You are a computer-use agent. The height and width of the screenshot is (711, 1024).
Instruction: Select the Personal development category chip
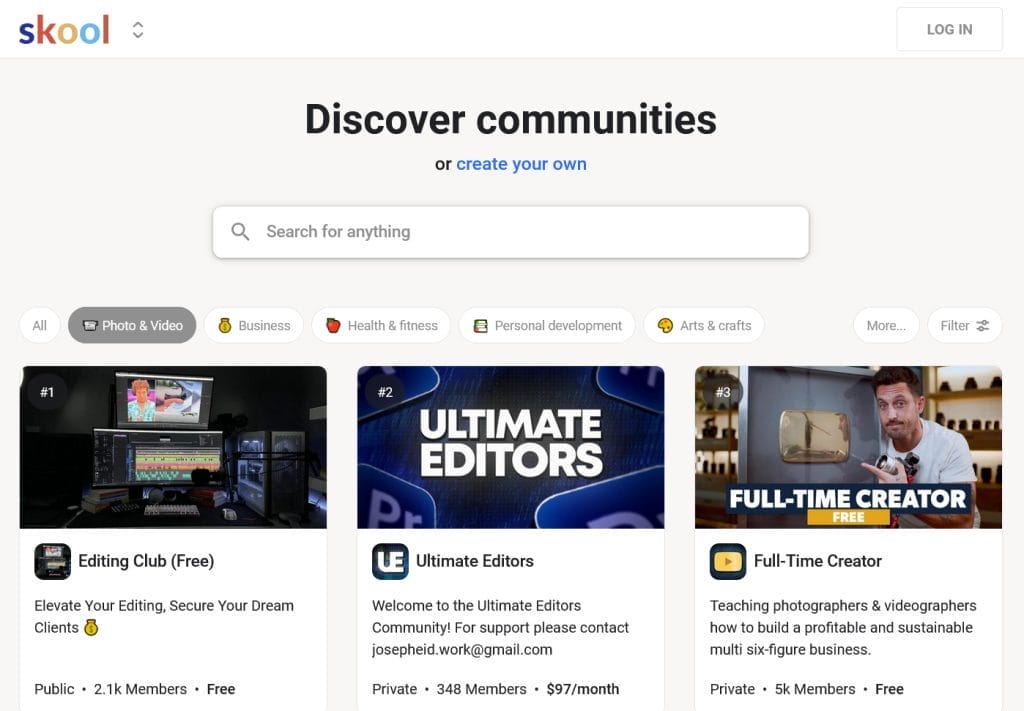tap(547, 325)
